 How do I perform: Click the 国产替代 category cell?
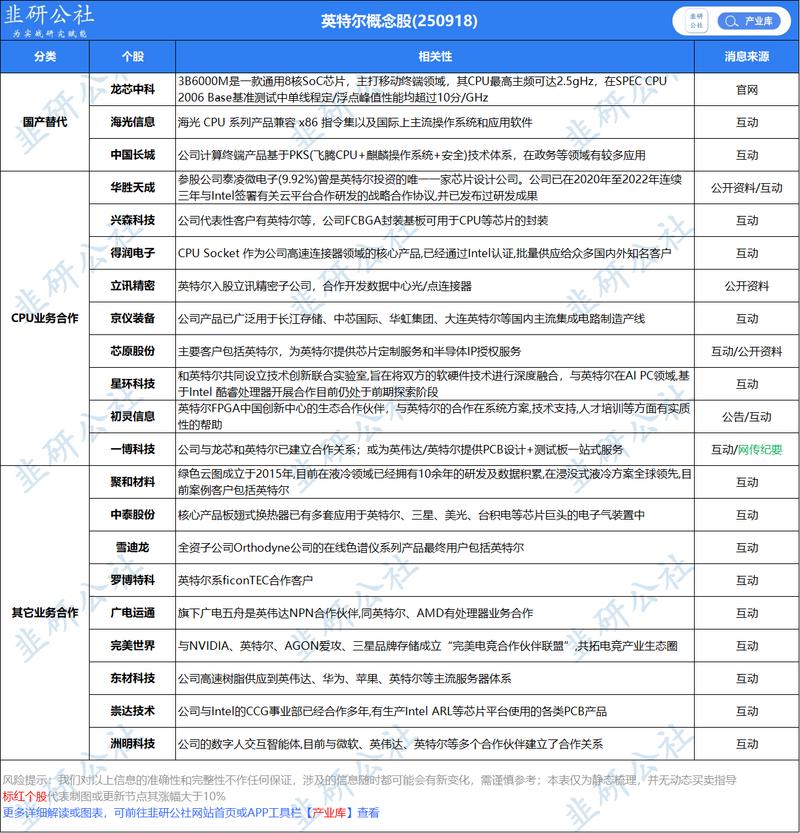tap(45, 122)
